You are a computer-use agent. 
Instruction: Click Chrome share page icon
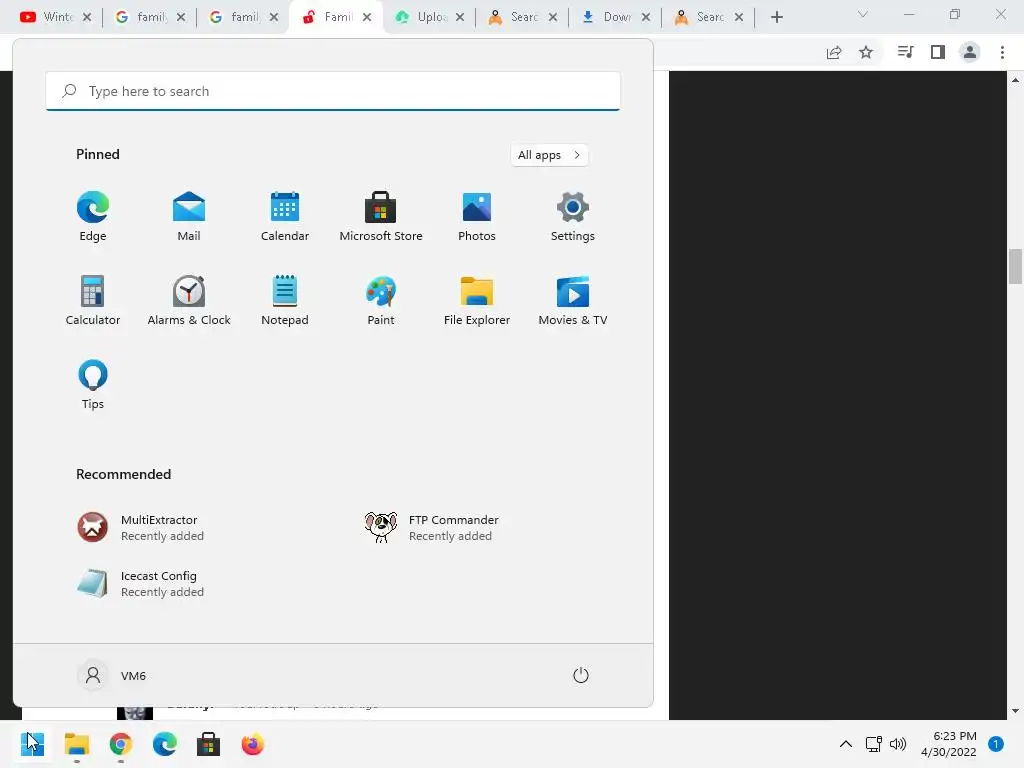(x=834, y=52)
